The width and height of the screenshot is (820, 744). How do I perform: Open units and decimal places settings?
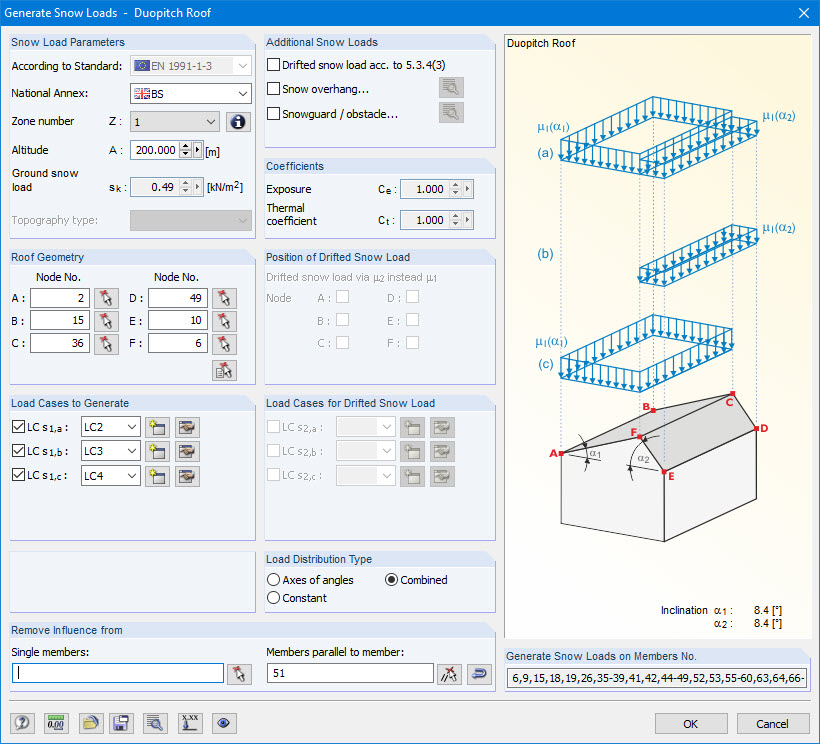56,722
